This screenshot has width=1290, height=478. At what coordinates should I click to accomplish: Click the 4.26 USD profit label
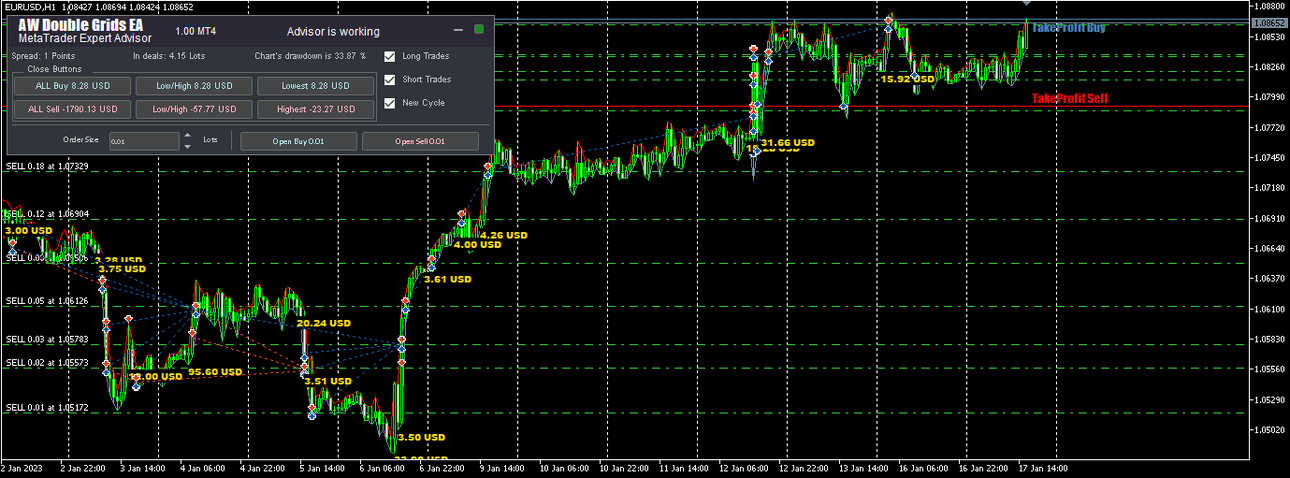(503, 235)
